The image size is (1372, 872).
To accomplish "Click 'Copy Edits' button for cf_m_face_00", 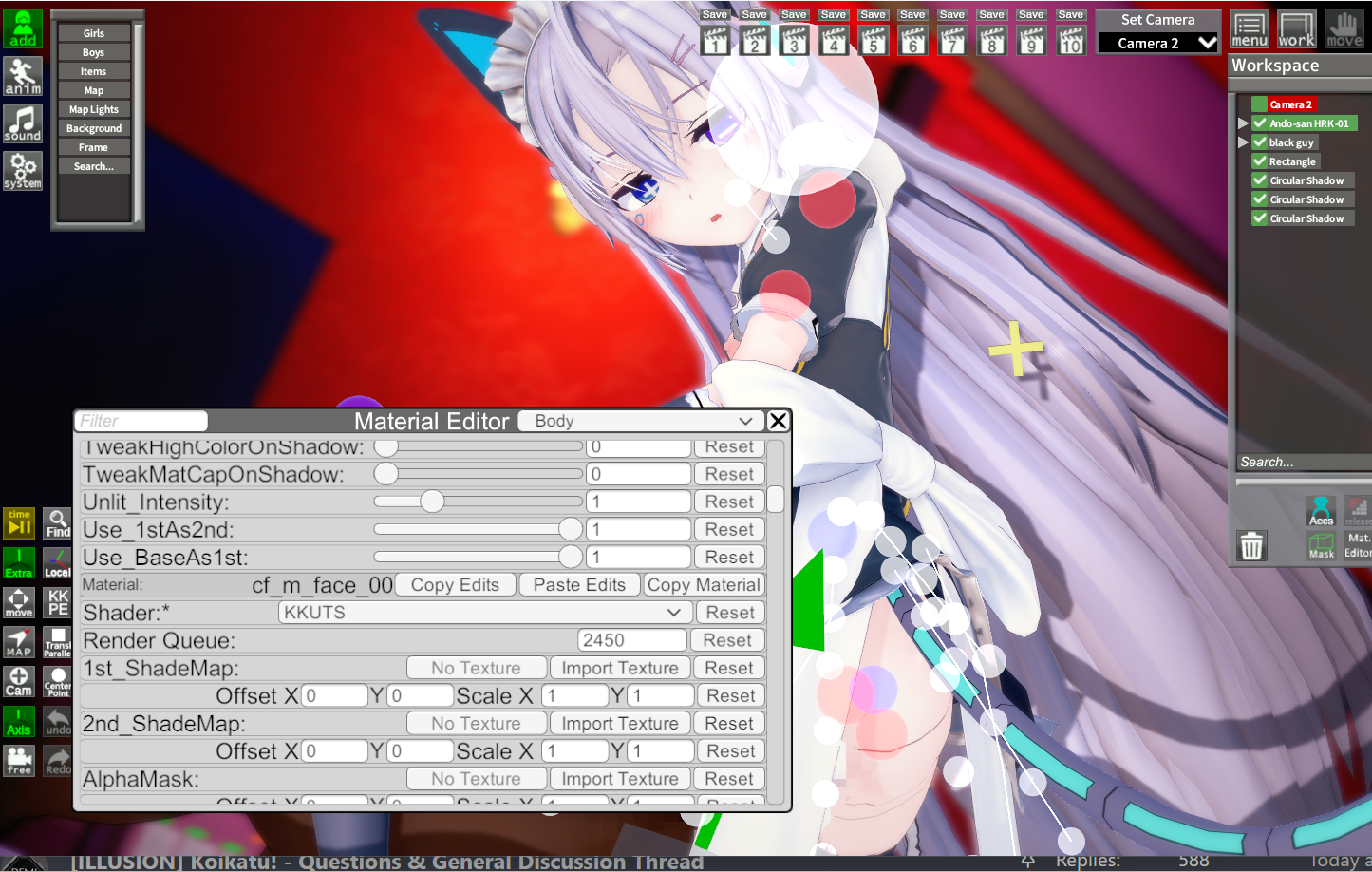I will [x=455, y=585].
